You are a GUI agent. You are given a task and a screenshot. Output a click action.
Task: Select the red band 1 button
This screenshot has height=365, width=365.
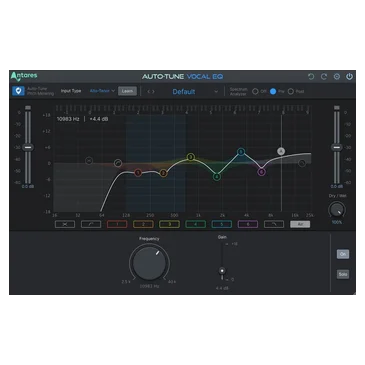[117, 224]
